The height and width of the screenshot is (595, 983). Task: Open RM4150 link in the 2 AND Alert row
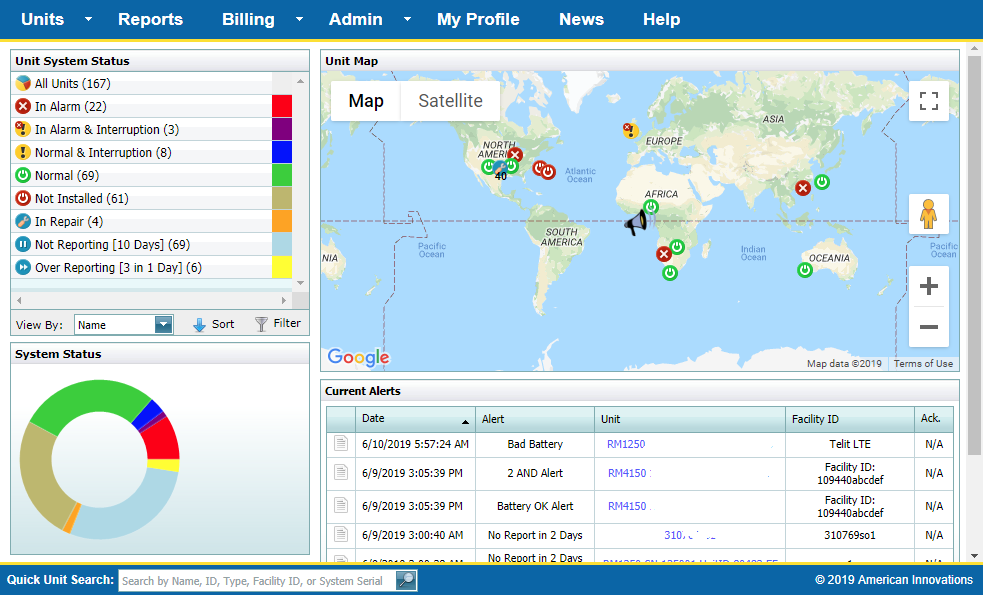628,473
